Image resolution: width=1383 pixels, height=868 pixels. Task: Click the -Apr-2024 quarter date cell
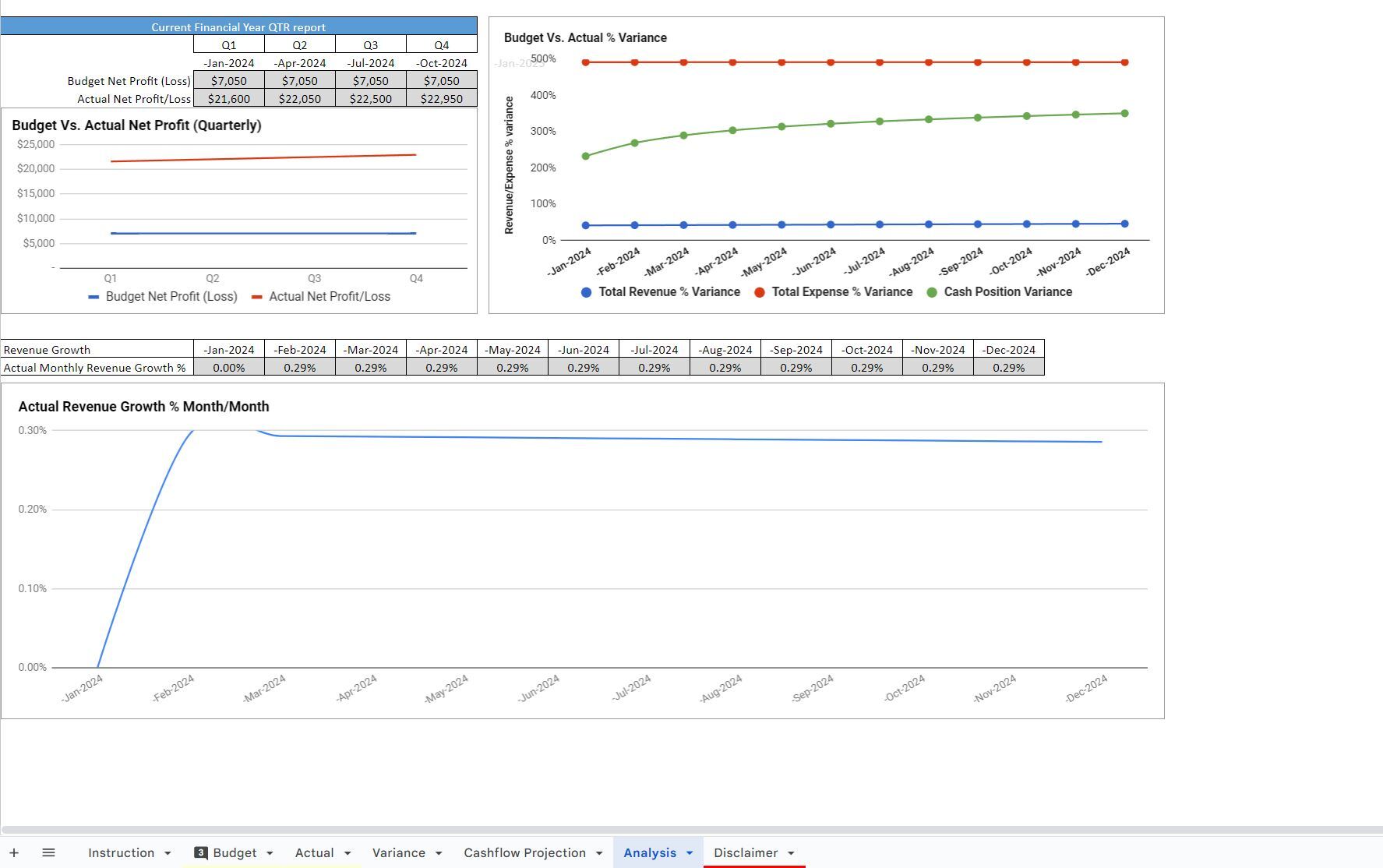[x=300, y=62]
